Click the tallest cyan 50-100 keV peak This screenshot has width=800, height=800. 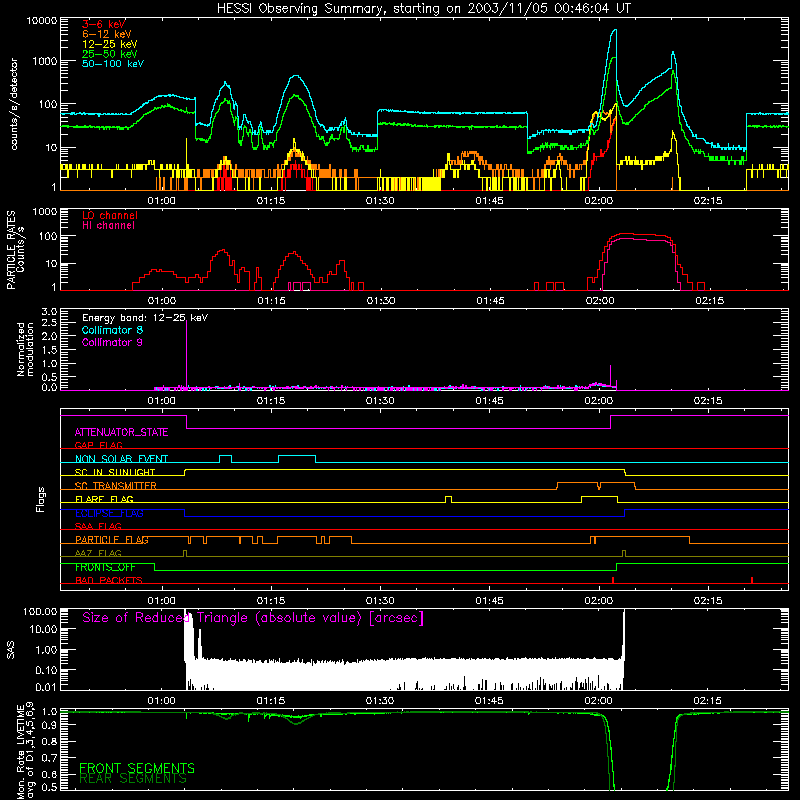point(615,32)
